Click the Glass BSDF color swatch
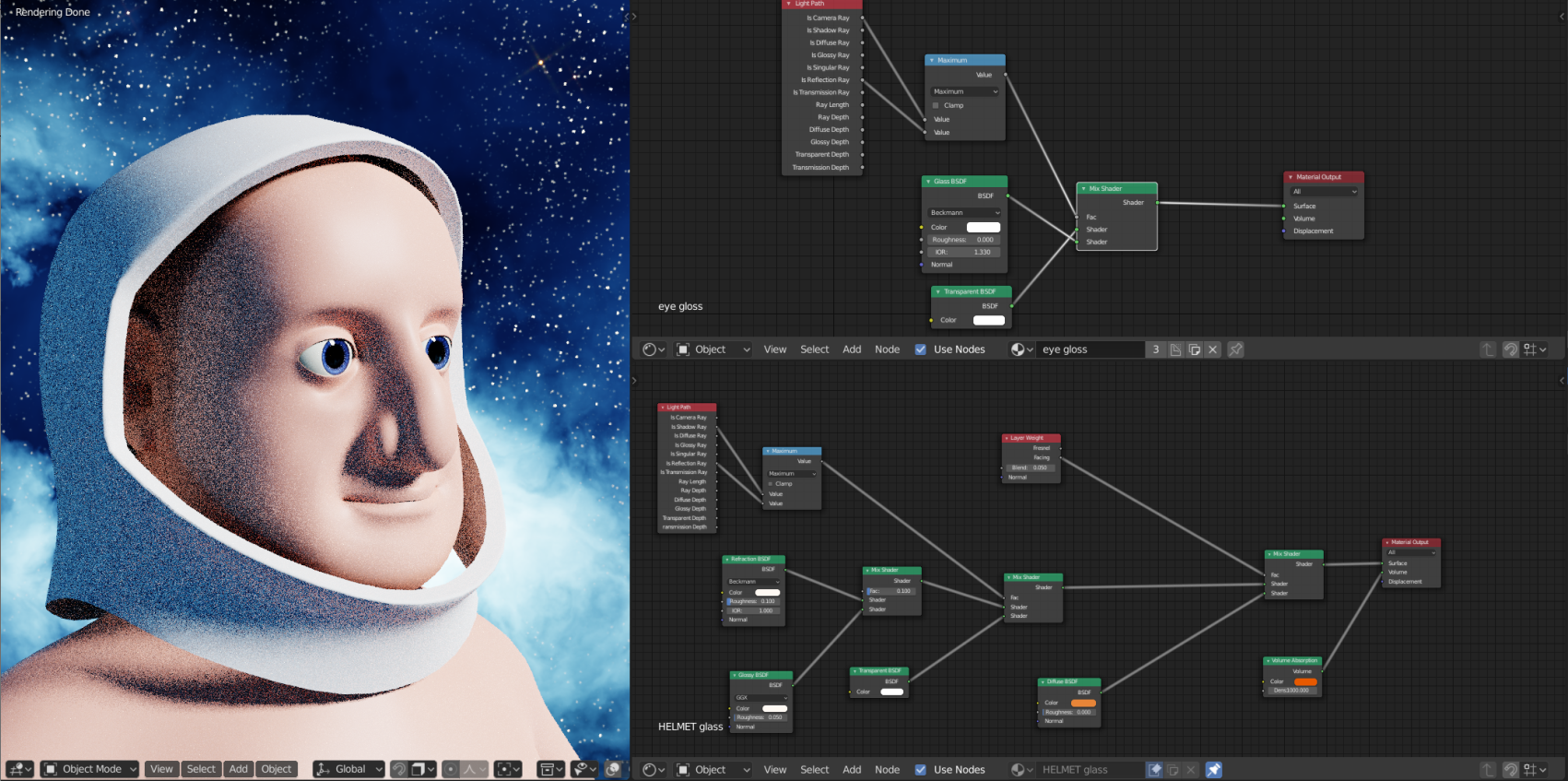The image size is (1568, 781). click(x=983, y=227)
